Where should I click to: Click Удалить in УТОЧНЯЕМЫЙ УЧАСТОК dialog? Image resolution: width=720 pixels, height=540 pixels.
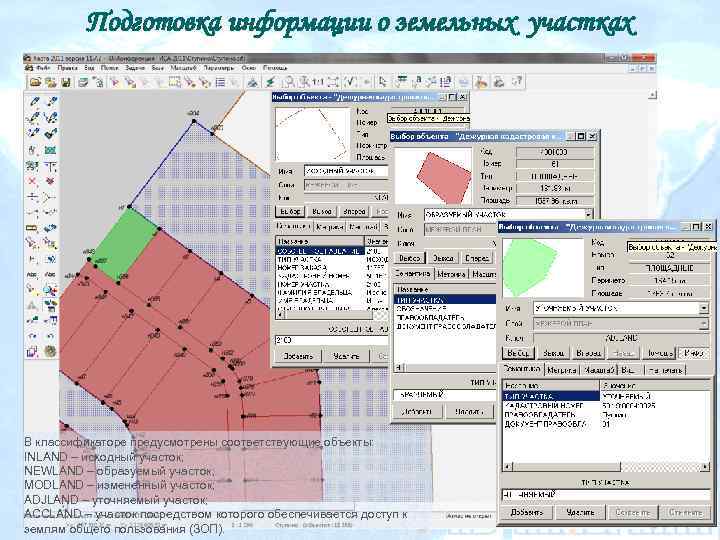pos(580,512)
